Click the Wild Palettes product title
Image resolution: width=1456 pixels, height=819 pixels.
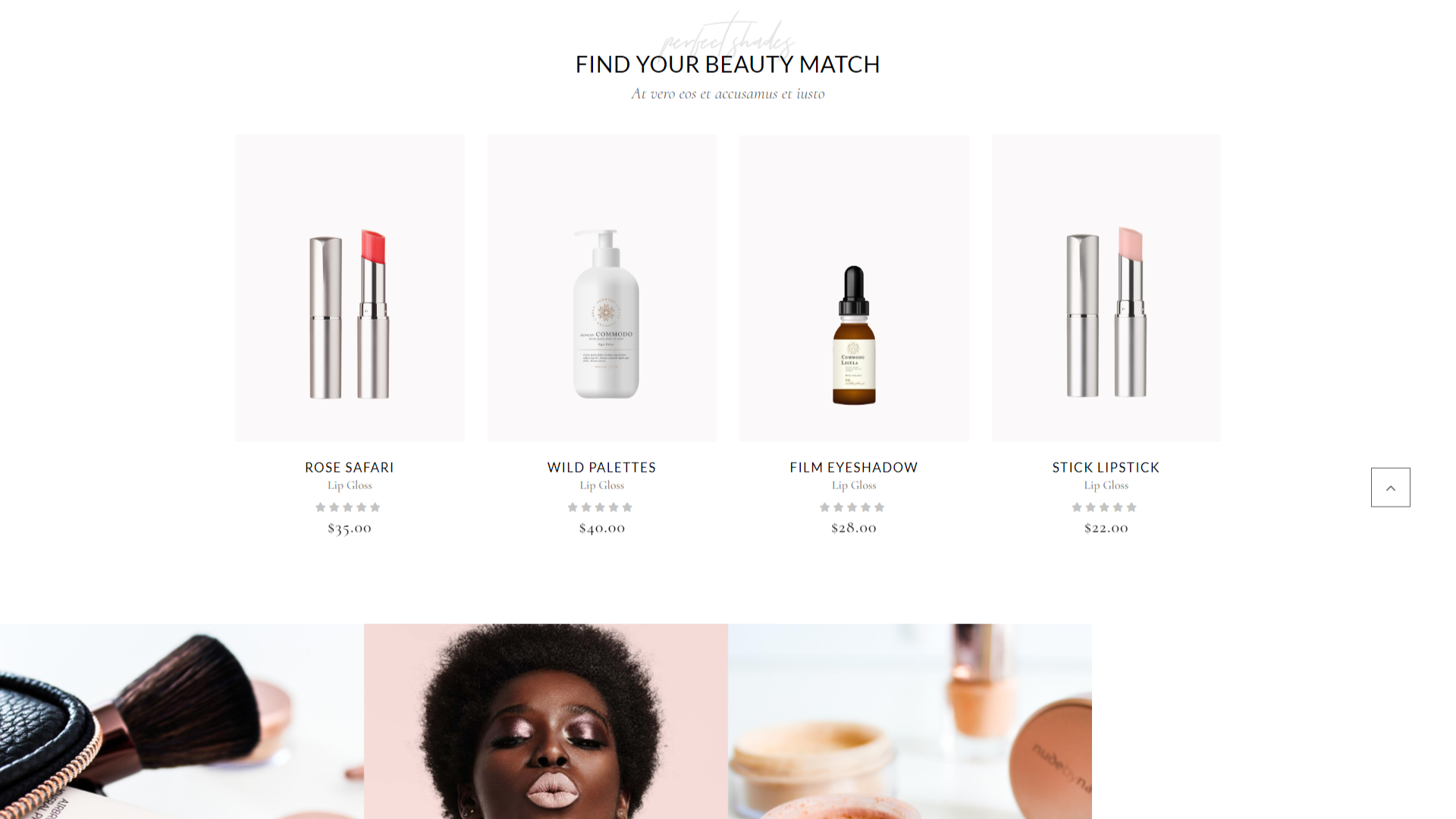(x=602, y=467)
